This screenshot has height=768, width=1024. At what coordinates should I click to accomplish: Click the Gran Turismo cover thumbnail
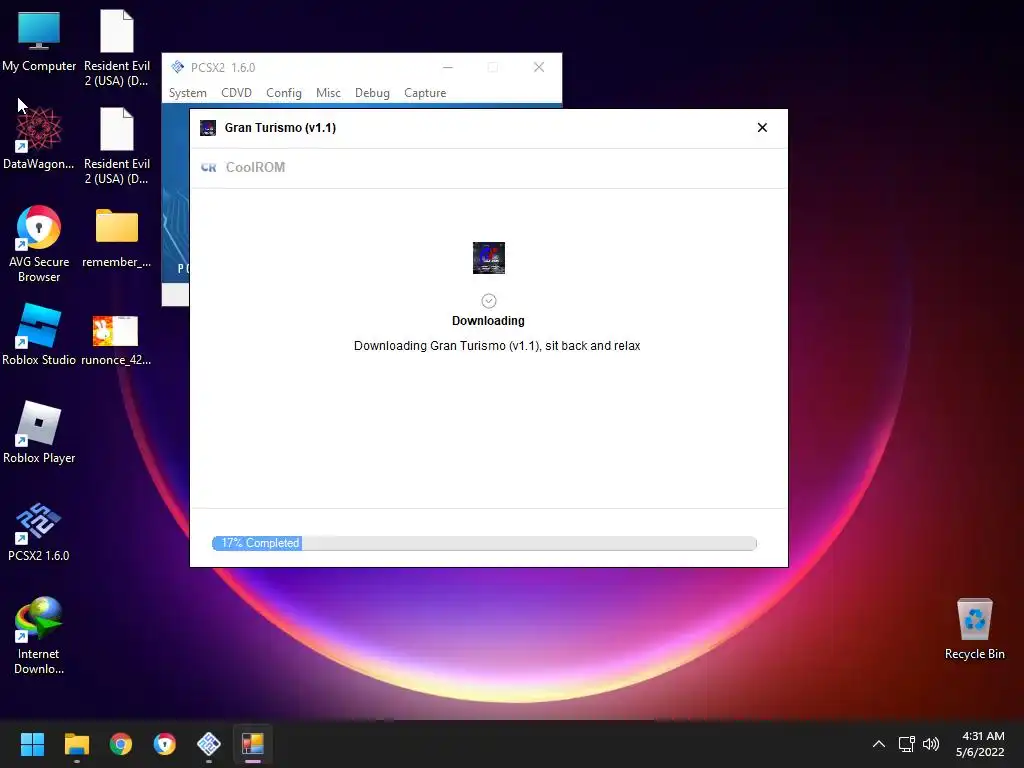click(x=488, y=258)
